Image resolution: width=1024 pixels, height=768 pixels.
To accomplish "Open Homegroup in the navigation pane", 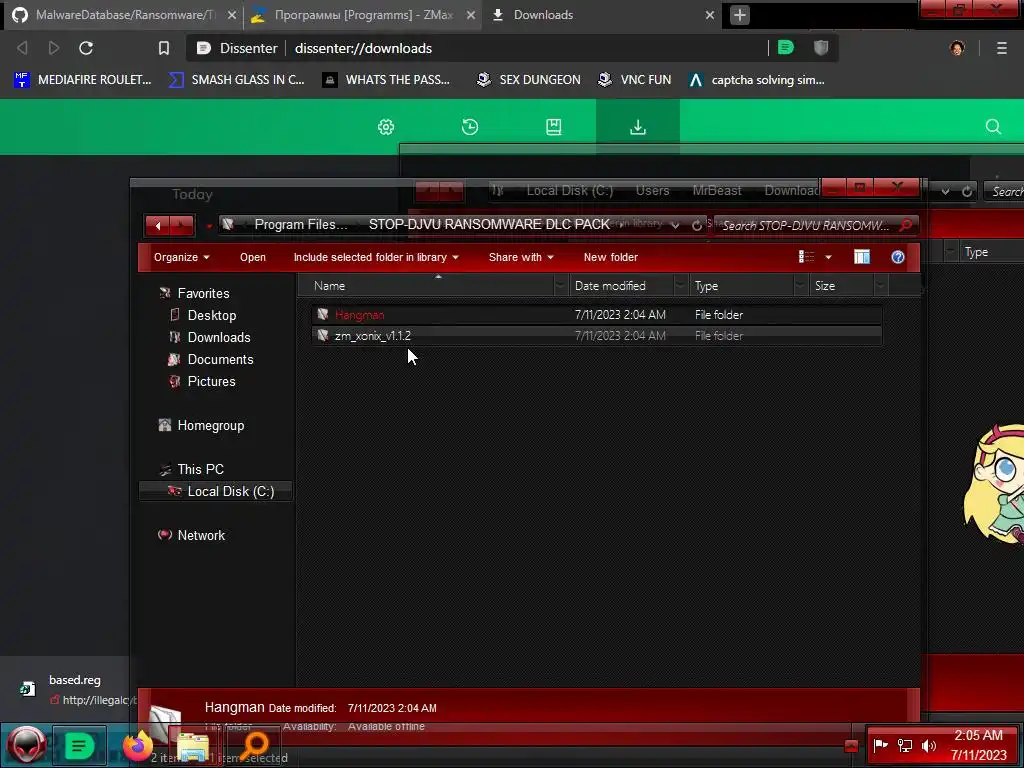I will (x=210, y=426).
